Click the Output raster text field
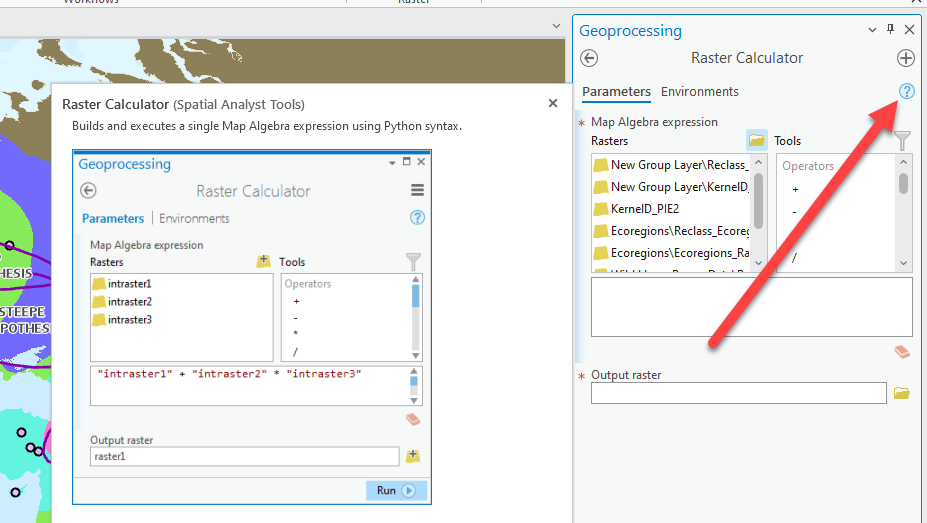This screenshot has height=523, width=927. coord(738,394)
